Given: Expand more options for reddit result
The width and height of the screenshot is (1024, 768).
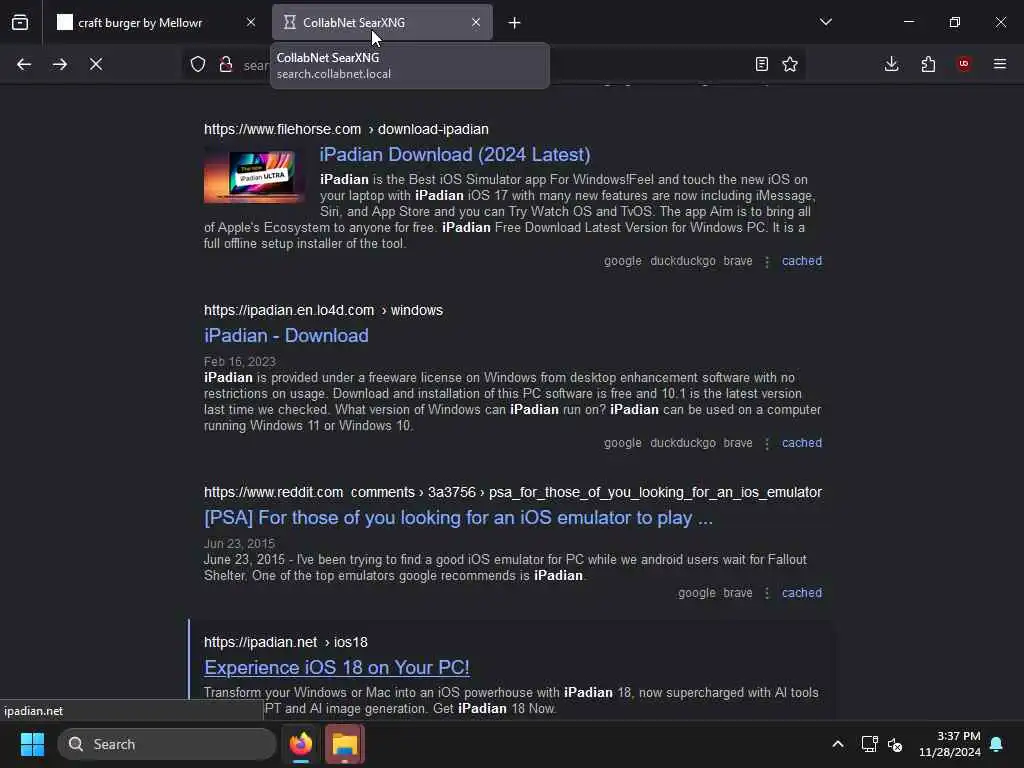Looking at the screenshot, I should (767, 593).
